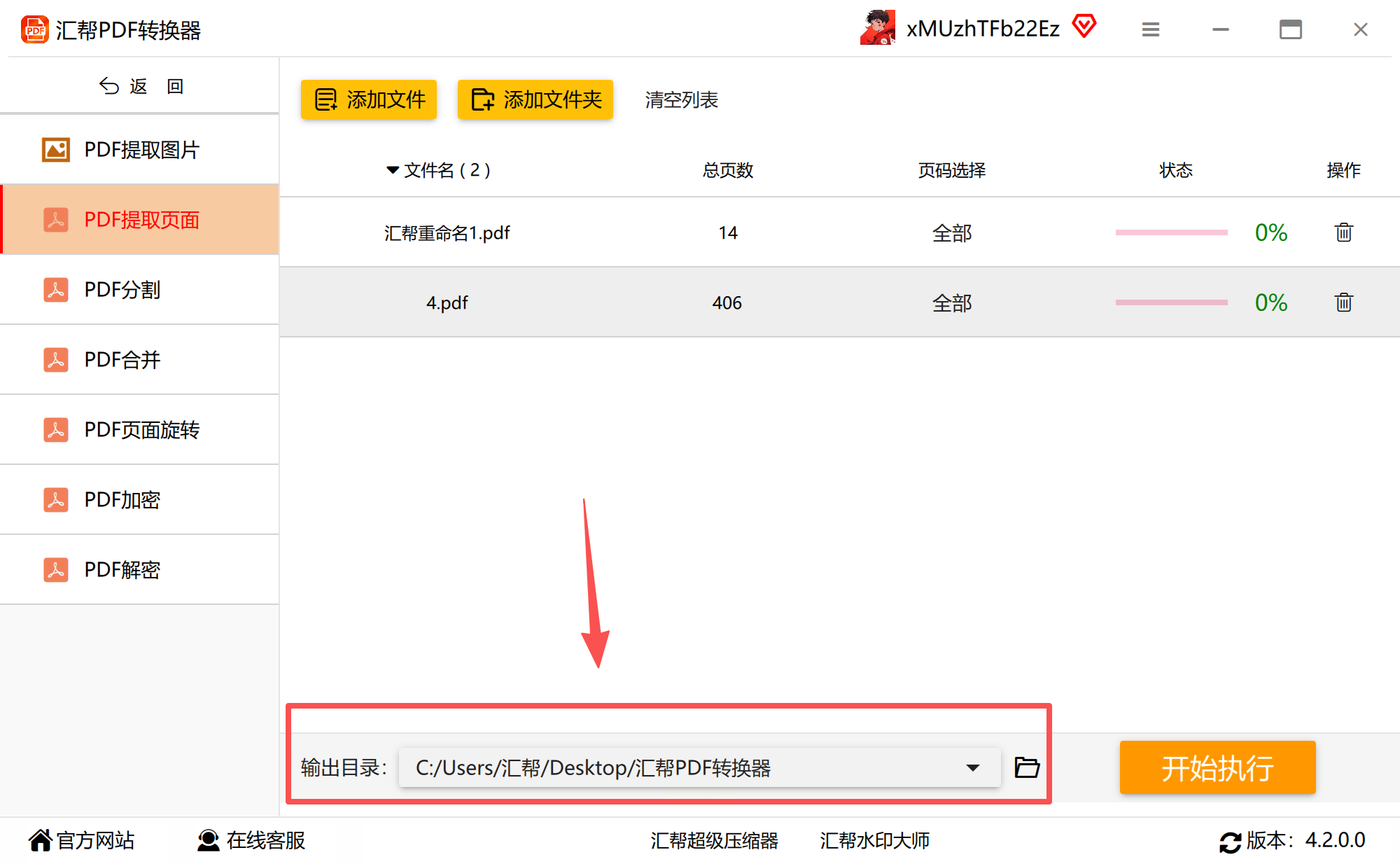Select PDF分割 in sidebar
The image size is (1400, 864).
[122, 290]
